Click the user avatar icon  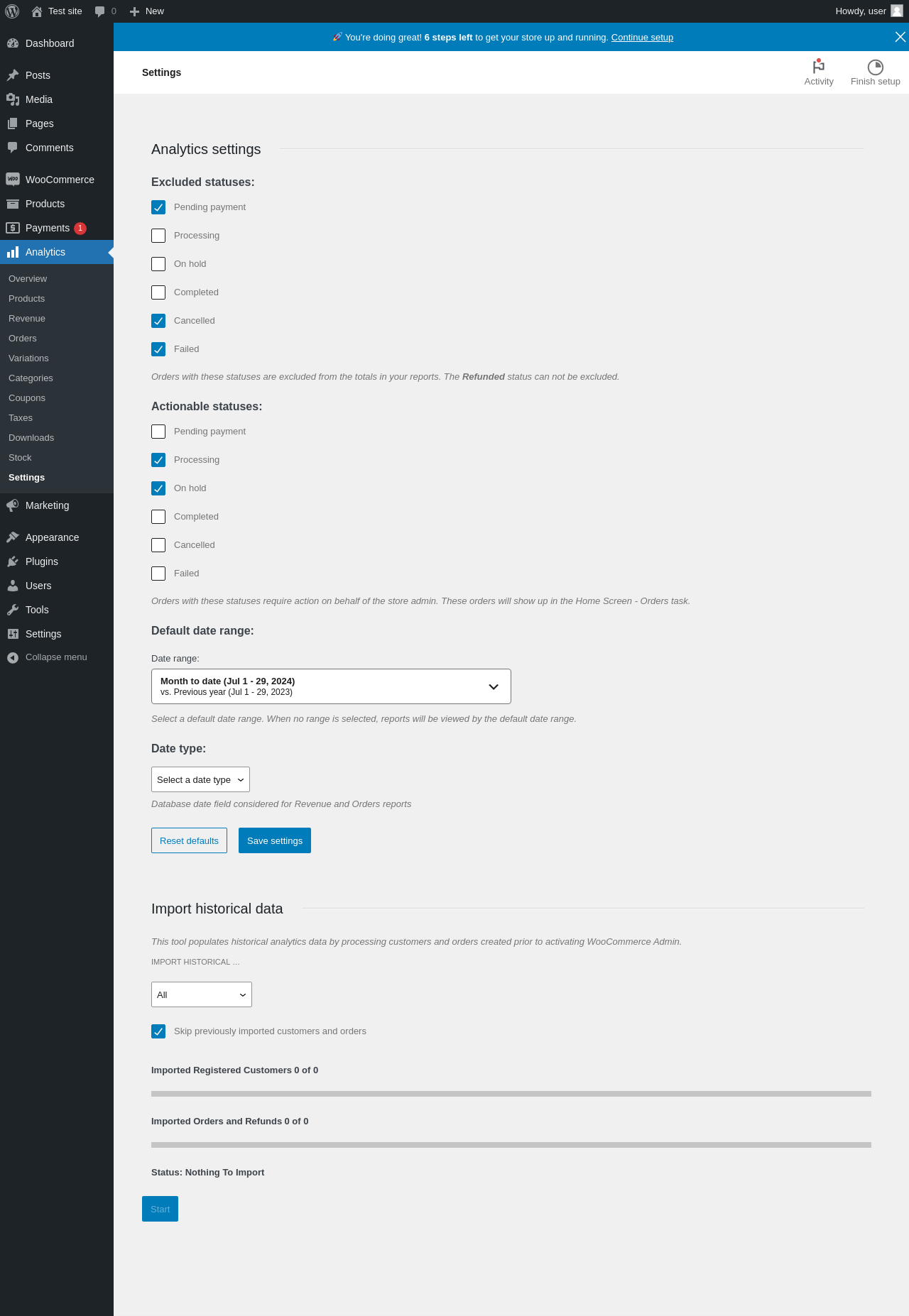[897, 11]
